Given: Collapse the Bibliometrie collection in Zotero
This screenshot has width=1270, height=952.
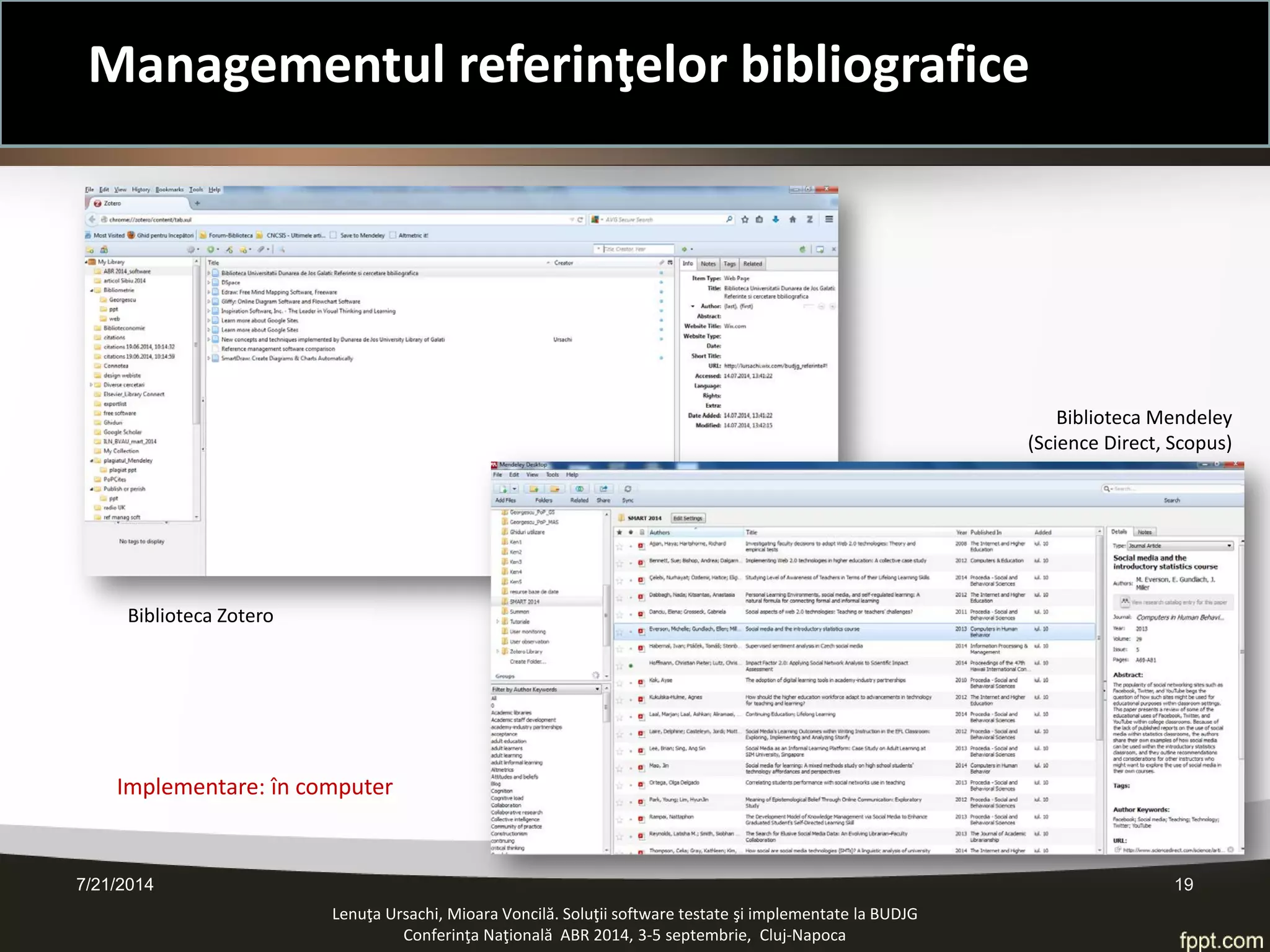Looking at the screenshot, I should point(91,290).
